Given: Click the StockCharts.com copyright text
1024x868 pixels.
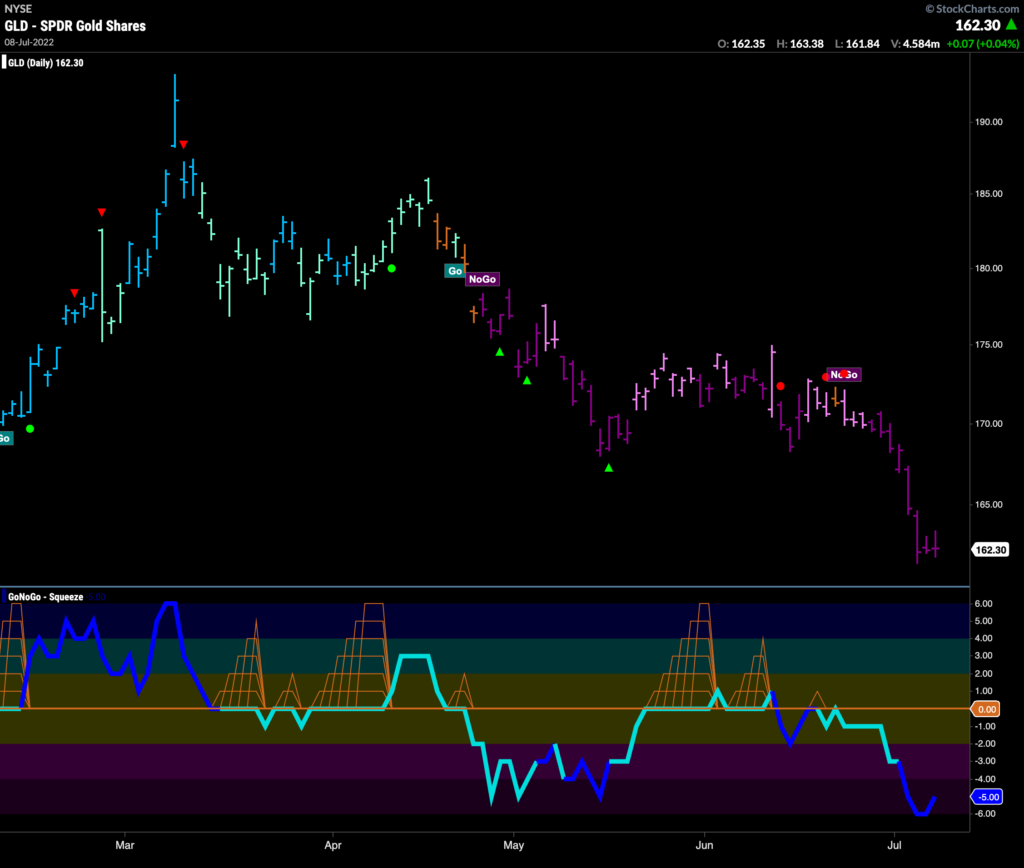Looking at the screenshot, I should click(972, 8).
